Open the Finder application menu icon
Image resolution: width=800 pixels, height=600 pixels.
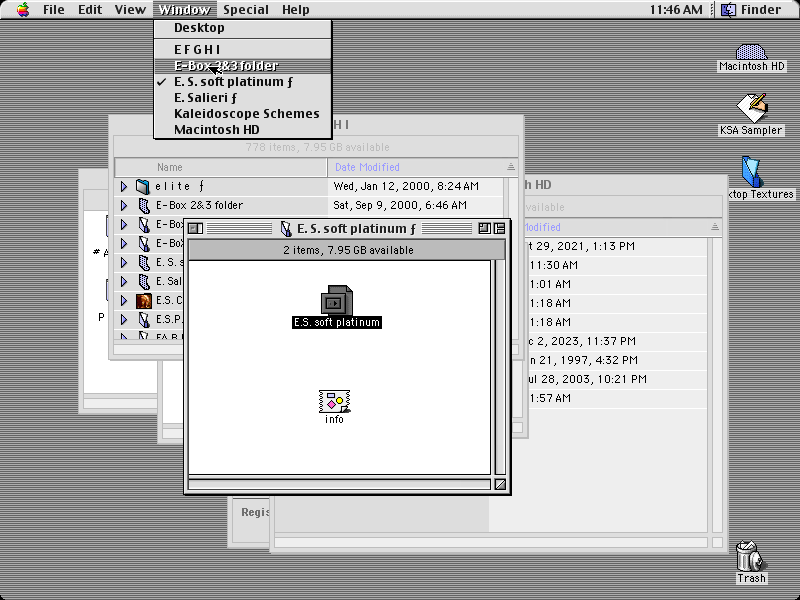tap(728, 9)
